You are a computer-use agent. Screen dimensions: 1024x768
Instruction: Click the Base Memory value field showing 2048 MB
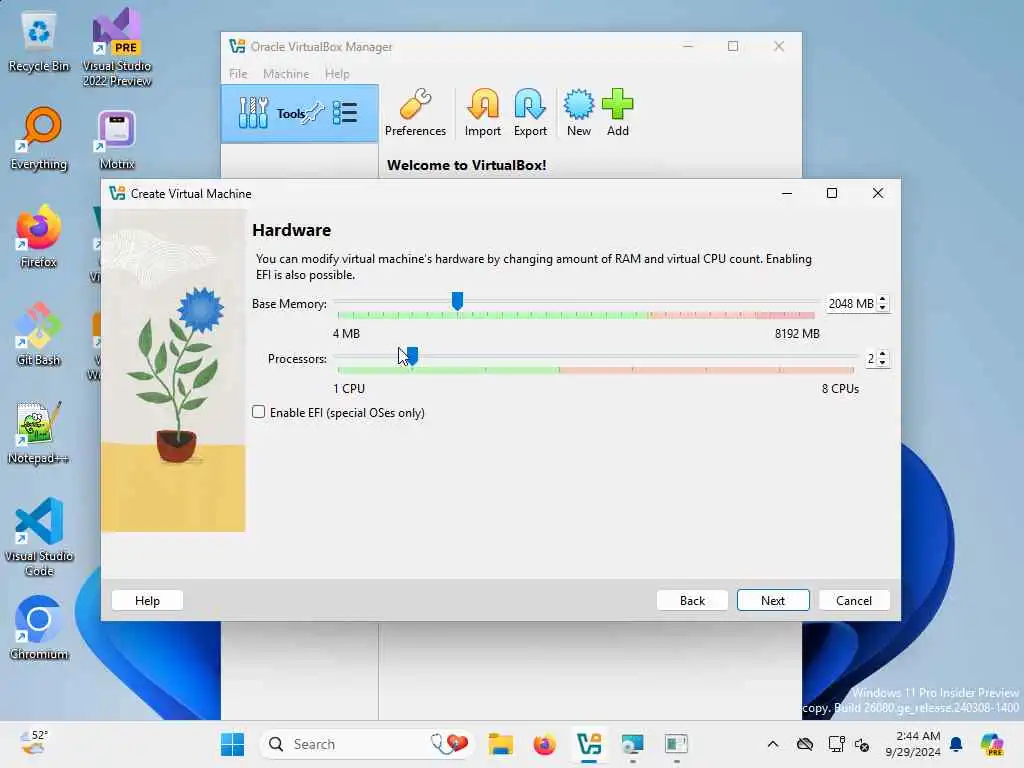tap(852, 304)
